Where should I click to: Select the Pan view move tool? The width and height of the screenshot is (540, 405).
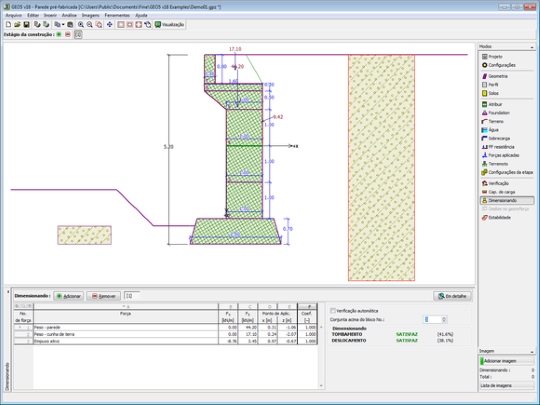(110, 24)
